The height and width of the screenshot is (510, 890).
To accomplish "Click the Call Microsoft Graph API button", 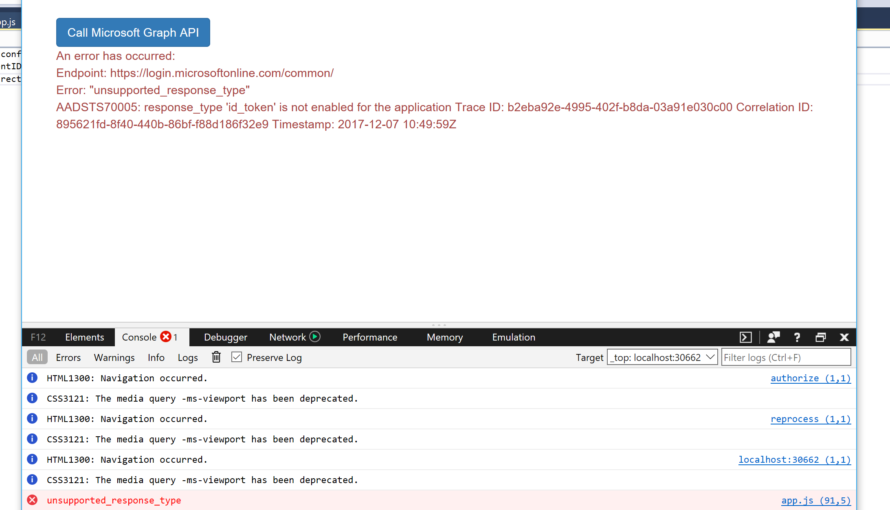I will click(x=133, y=32).
